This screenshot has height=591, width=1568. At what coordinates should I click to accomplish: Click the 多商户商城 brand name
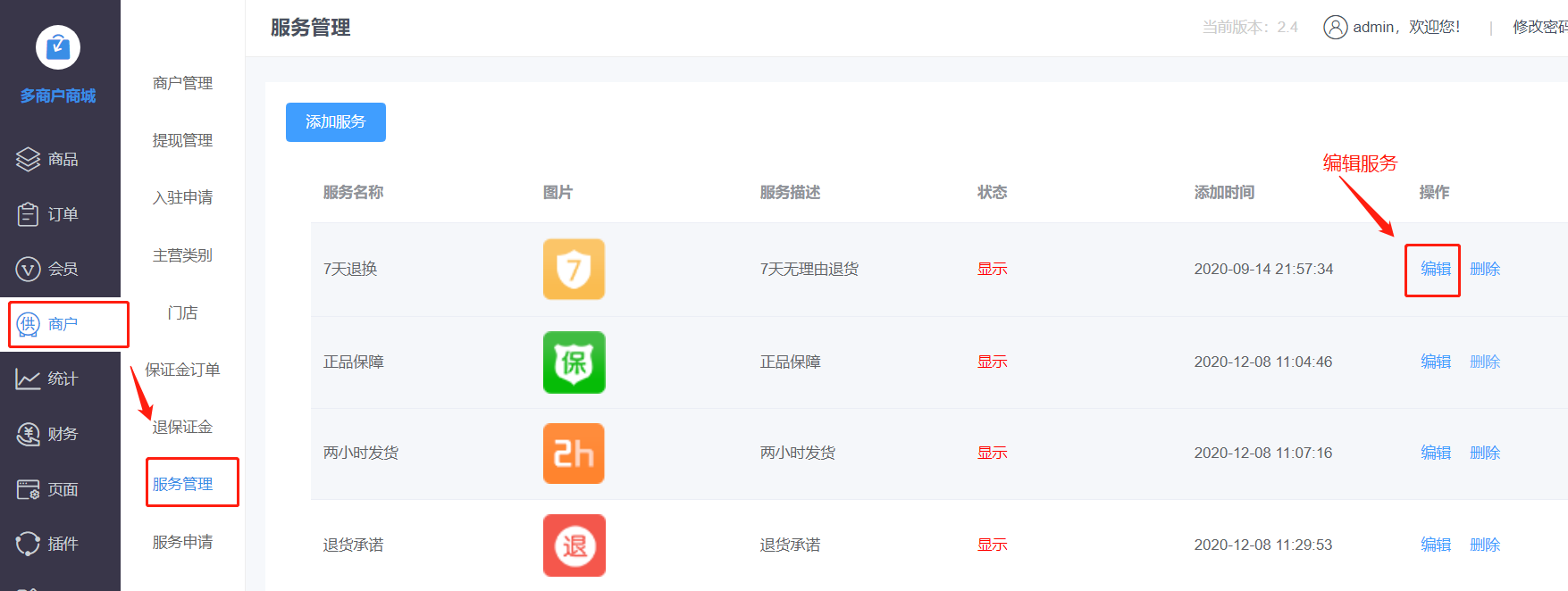click(x=58, y=96)
